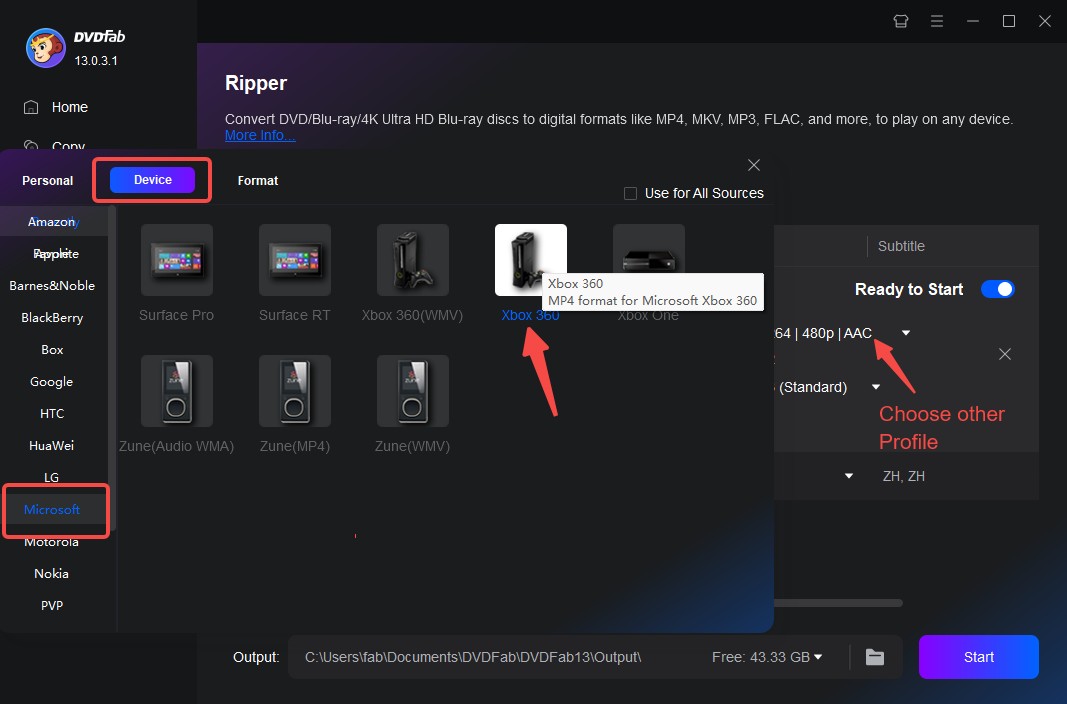Follow the More Info link
The height and width of the screenshot is (704, 1067).
260,136
